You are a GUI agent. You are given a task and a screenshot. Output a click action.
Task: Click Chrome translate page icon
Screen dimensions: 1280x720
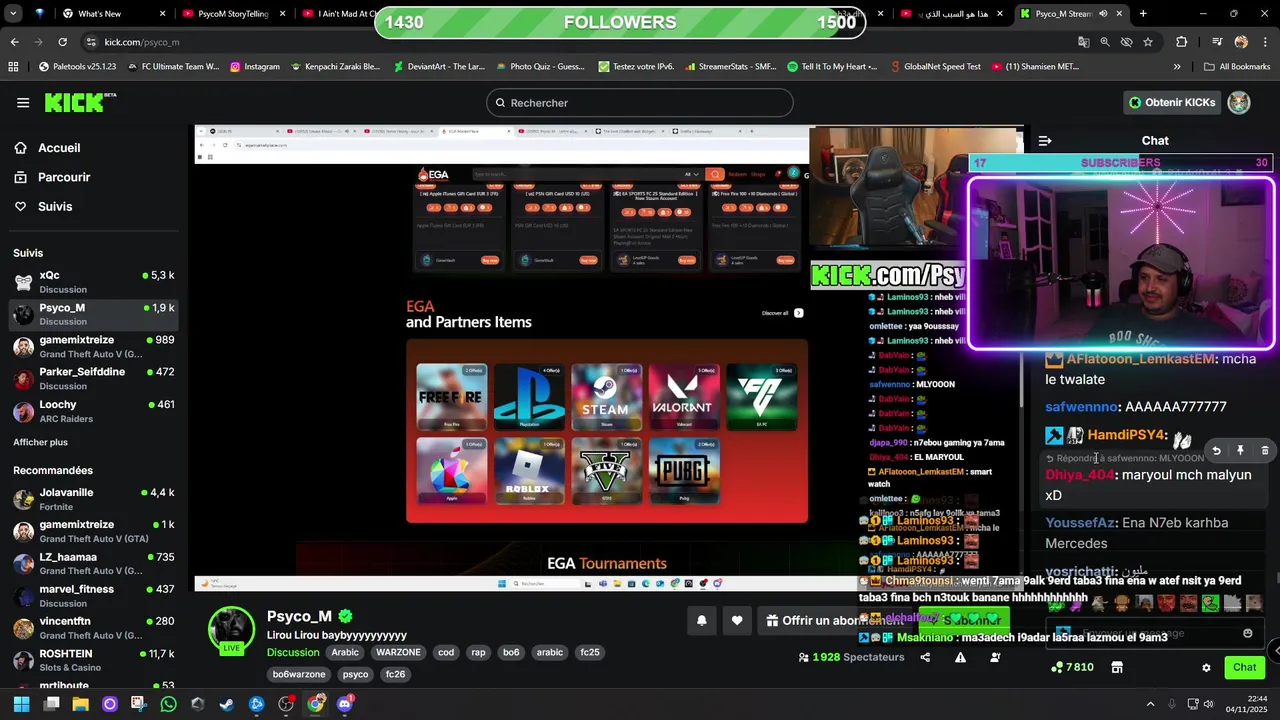(1083, 42)
